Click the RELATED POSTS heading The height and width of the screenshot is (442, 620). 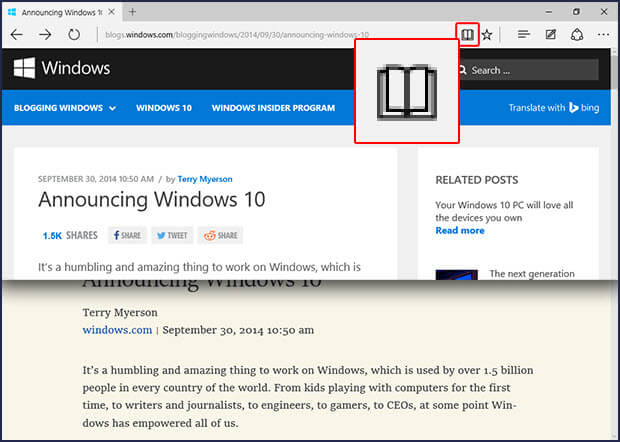coord(476,180)
